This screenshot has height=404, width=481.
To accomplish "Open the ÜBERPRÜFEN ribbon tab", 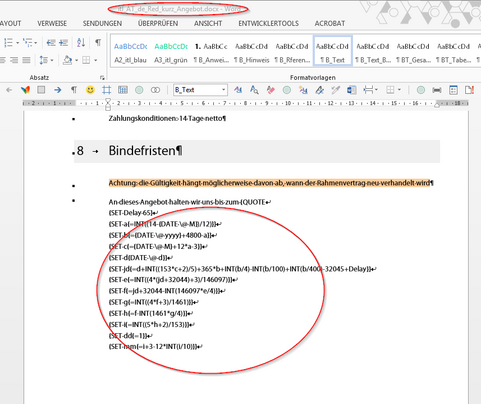I will click(x=158, y=24).
